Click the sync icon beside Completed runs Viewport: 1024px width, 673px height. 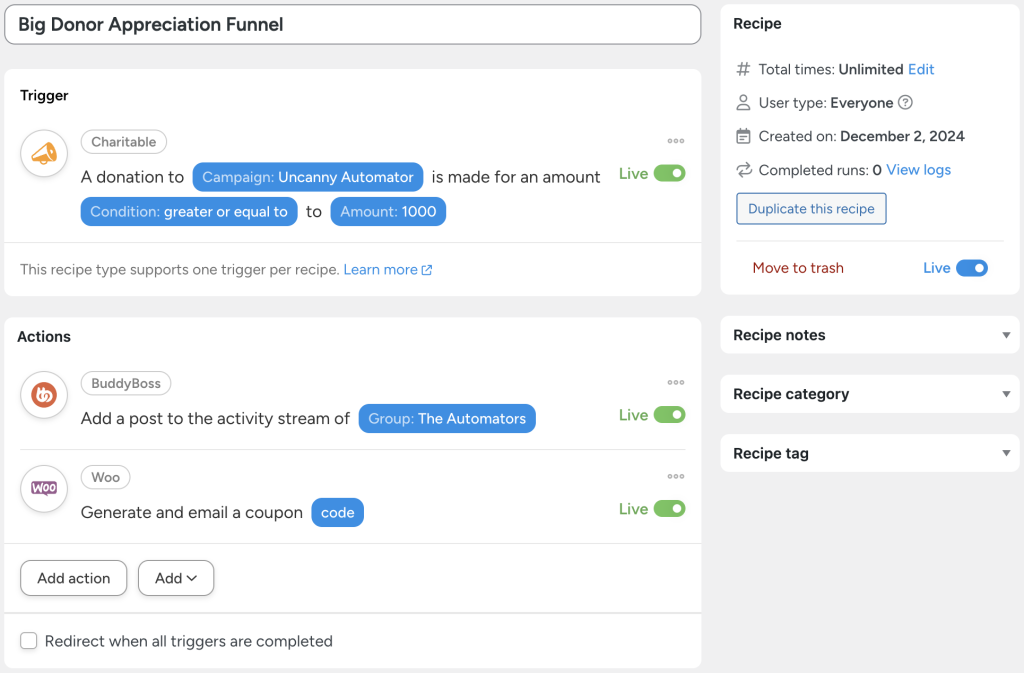pos(742,170)
